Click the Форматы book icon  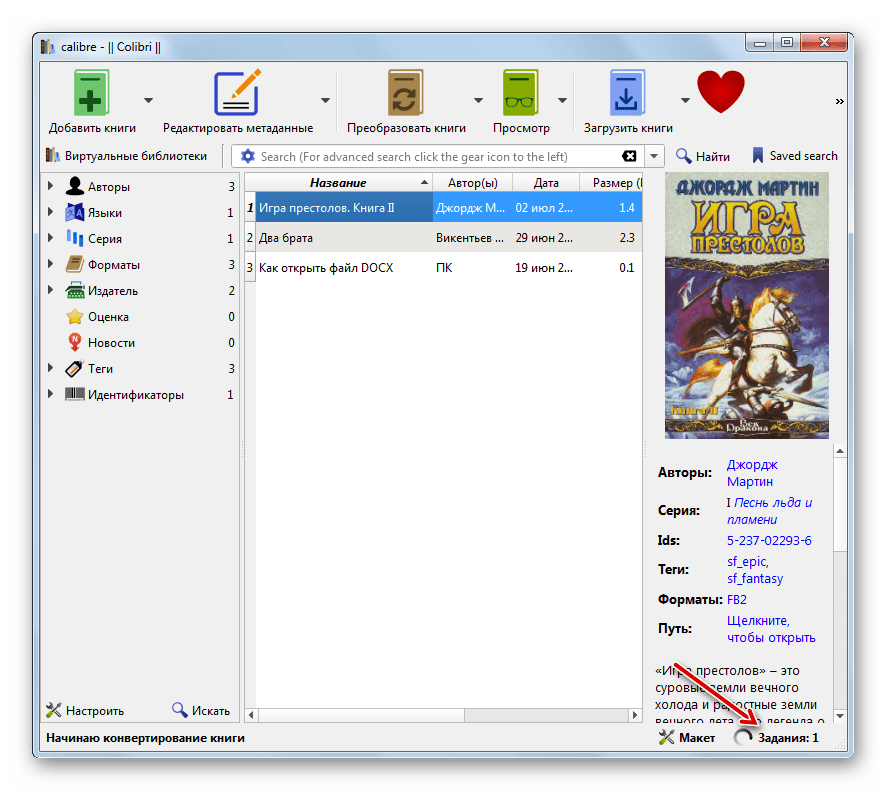click(74, 264)
